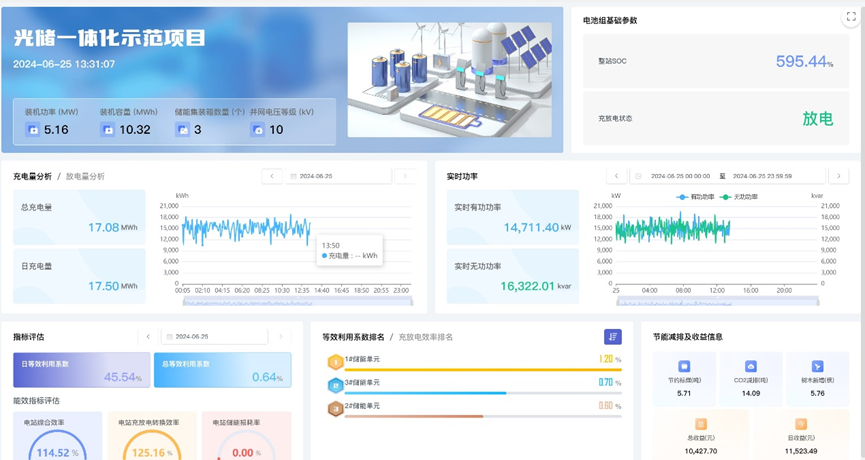Click the 总等效利用系数 card
Screen dimensions: 865x460
[x=222, y=369]
